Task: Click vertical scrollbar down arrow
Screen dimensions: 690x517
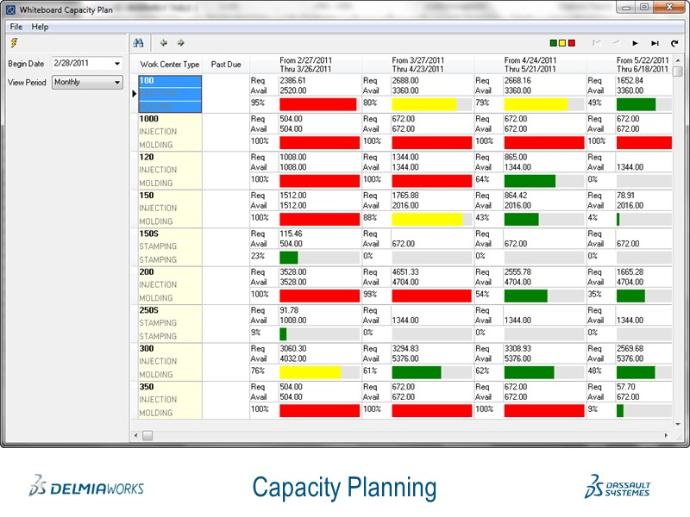Action: [x=677, y=423]
